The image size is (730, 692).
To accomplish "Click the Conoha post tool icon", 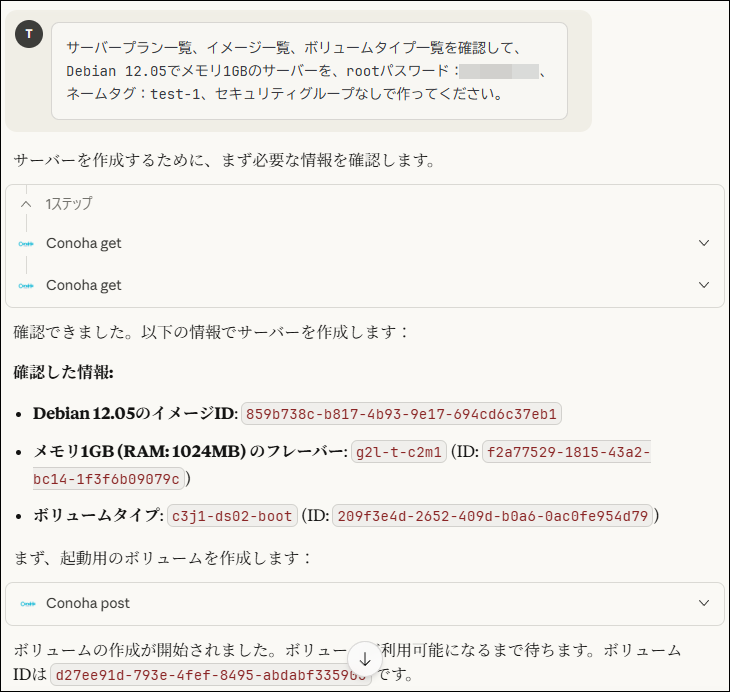I will (26, 604).
